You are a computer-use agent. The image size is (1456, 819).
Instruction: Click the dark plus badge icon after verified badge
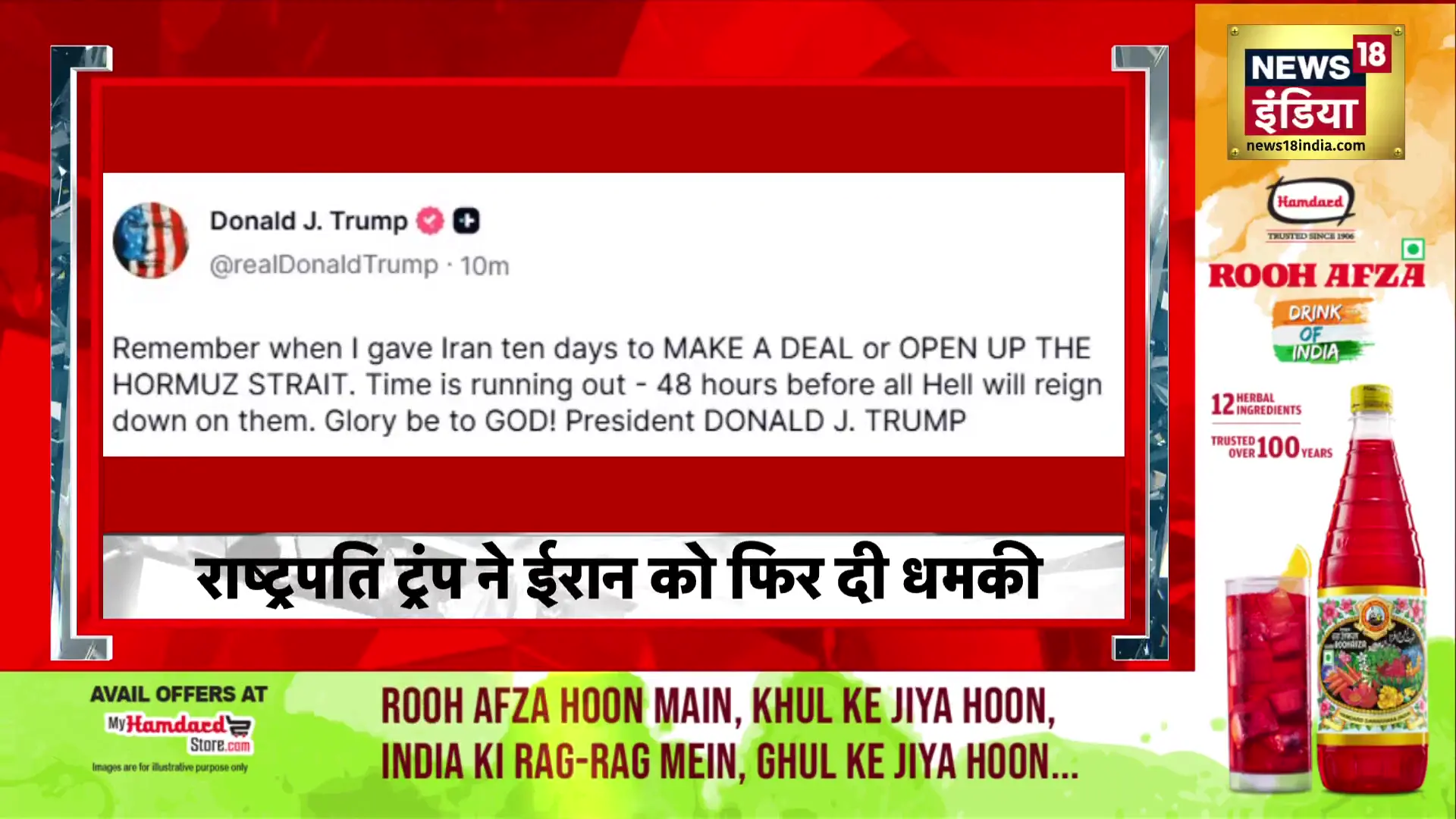coord(466,221)
